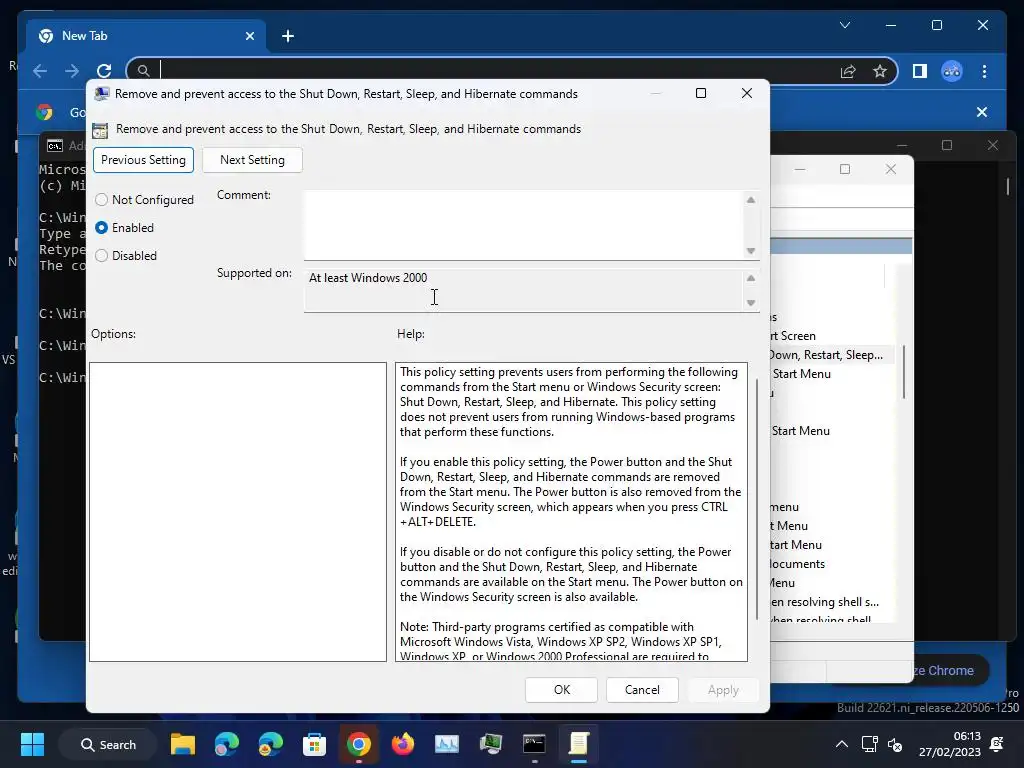The width and height of the screenshot is (1024, 768).
Task: Switch to Chrome in taskbar
Action: (x=359, y=744)
